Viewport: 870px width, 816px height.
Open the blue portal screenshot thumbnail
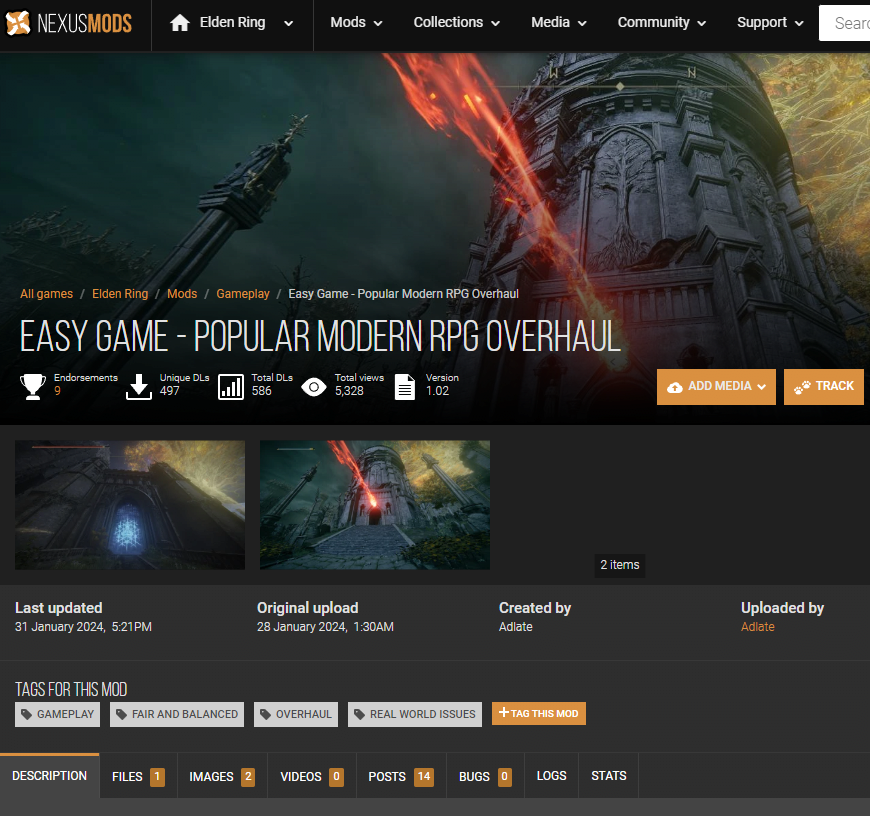(130, 505)
